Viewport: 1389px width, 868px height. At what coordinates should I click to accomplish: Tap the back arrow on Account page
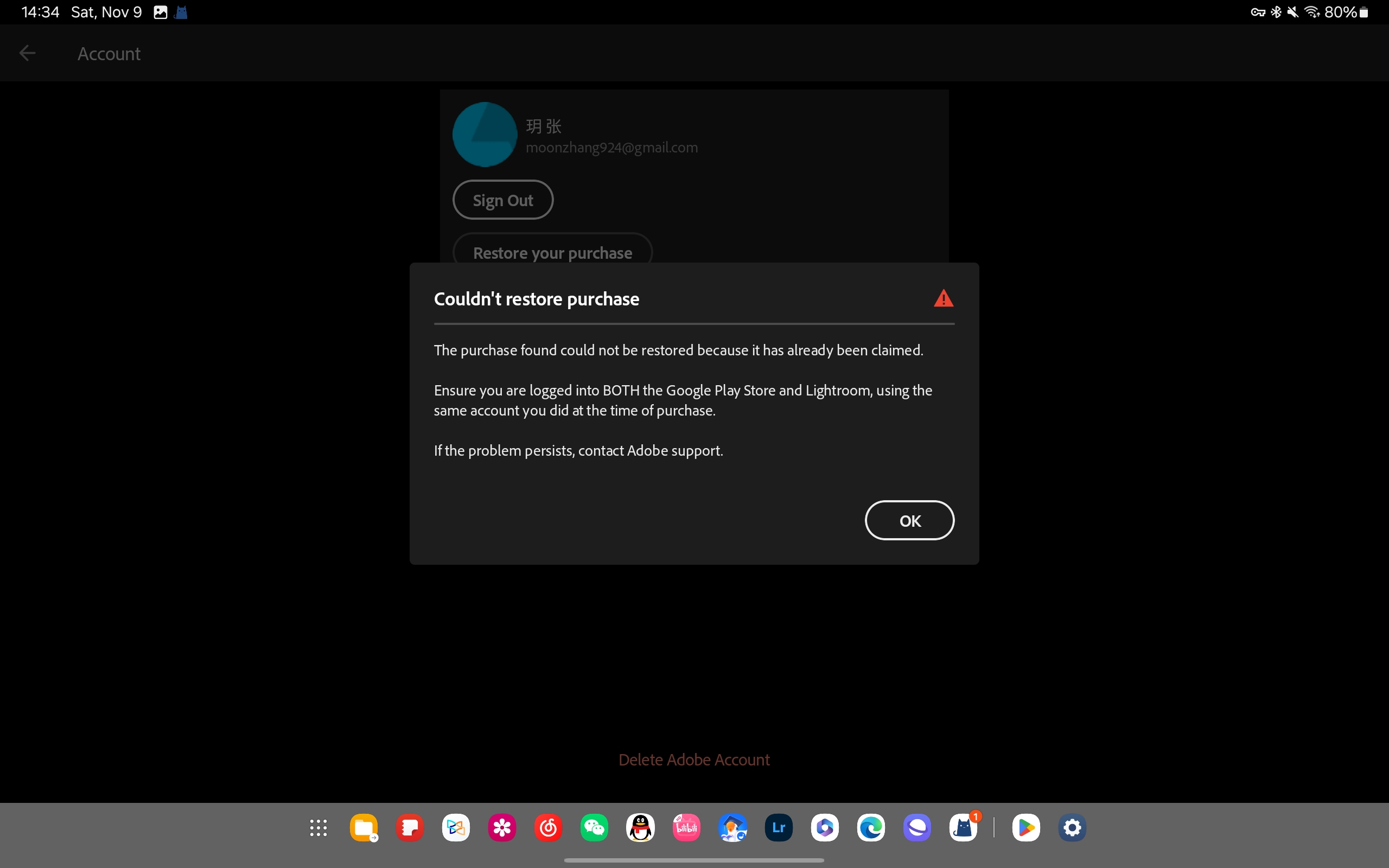[x=27, y=53]
